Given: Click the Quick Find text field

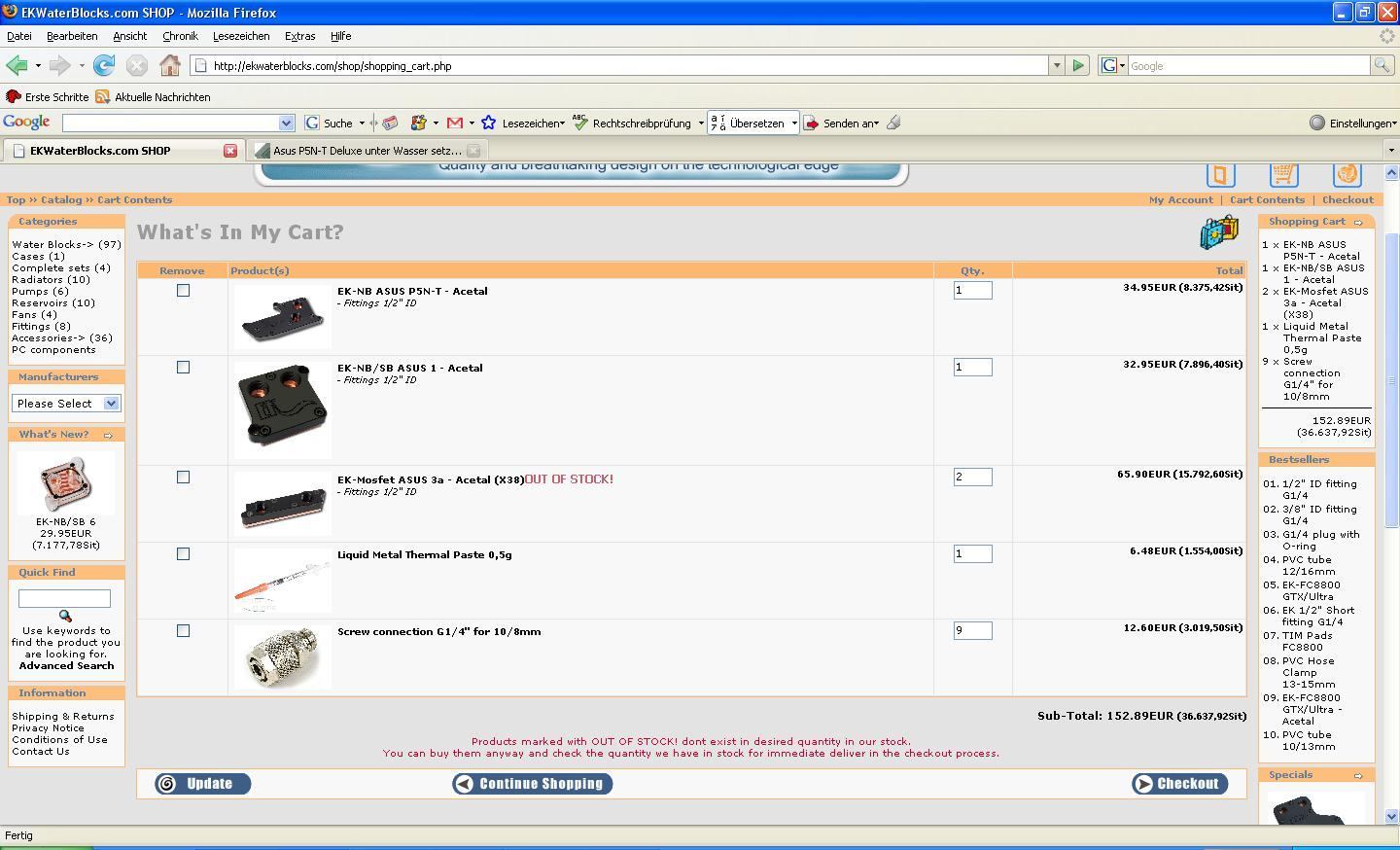Looking at the screenshot, I should [64, 599].
